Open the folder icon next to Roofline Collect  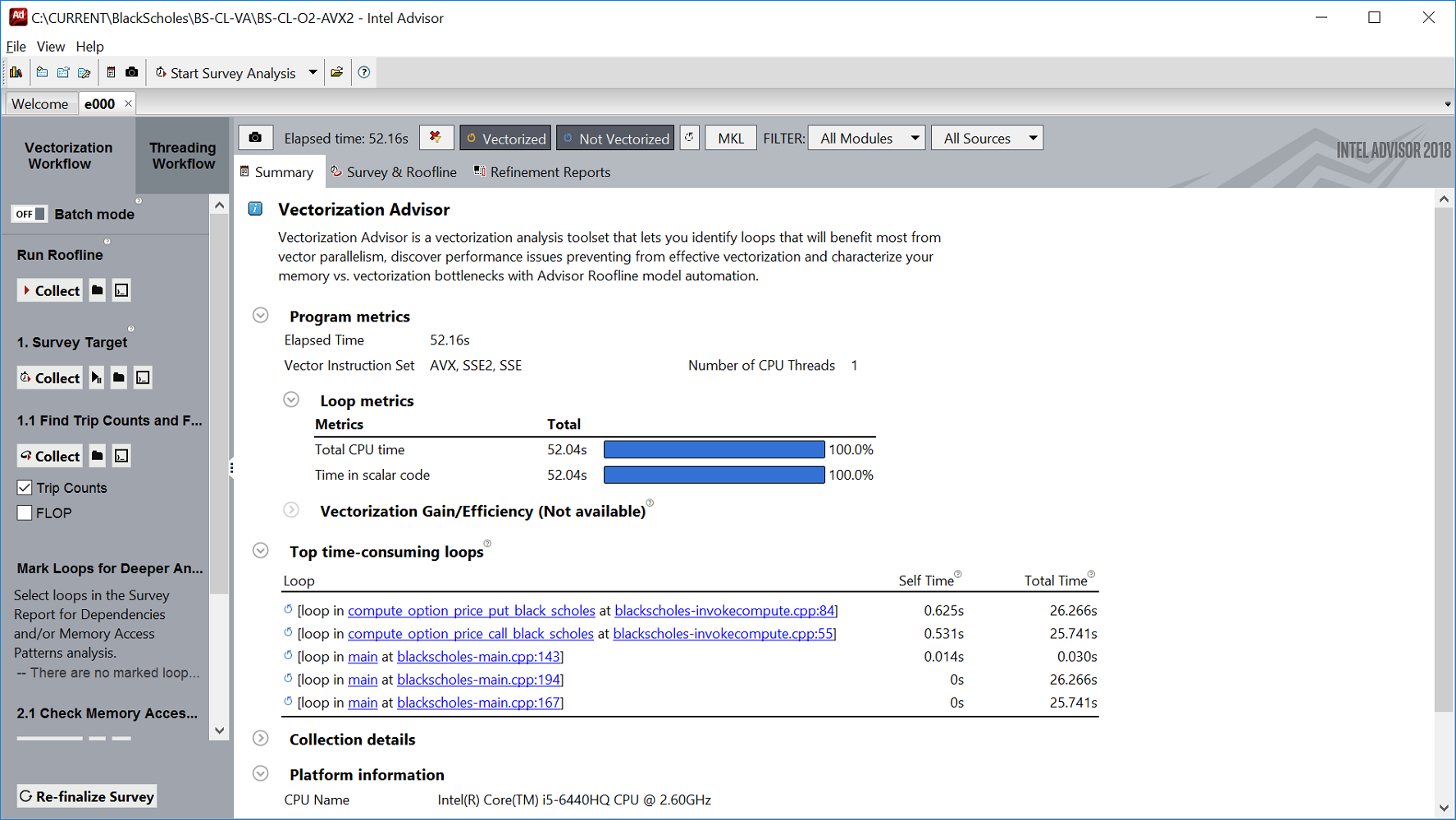click(96, 289)
